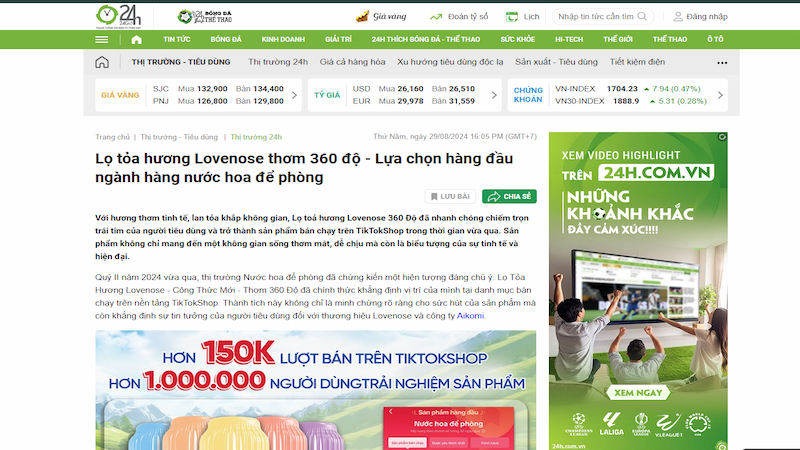
Task: Click green Thị trường 24h breadcrumb
Action: (256, 137)
